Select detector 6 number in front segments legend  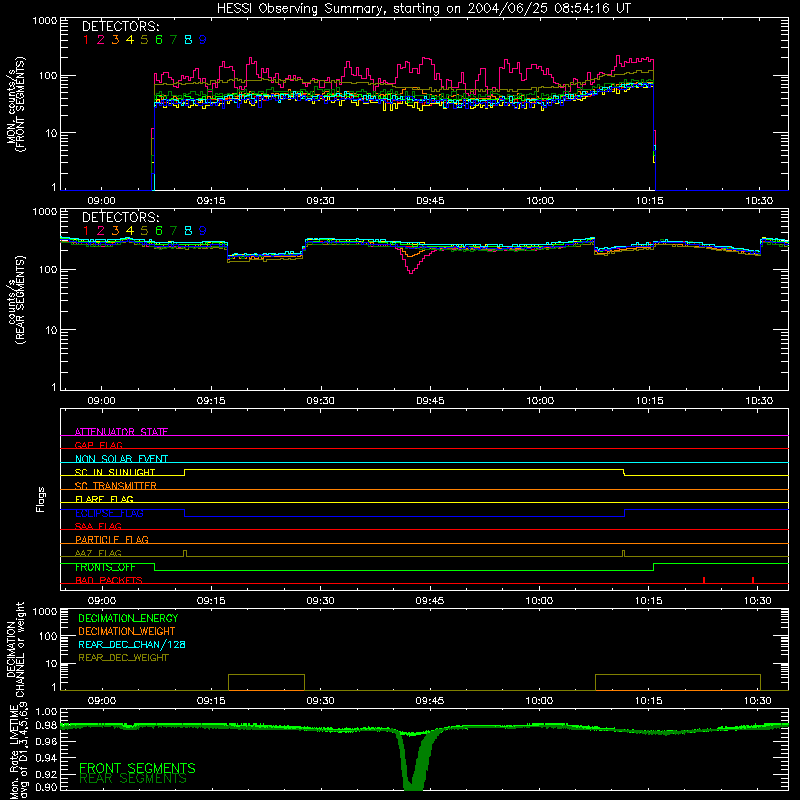(159, 40)
